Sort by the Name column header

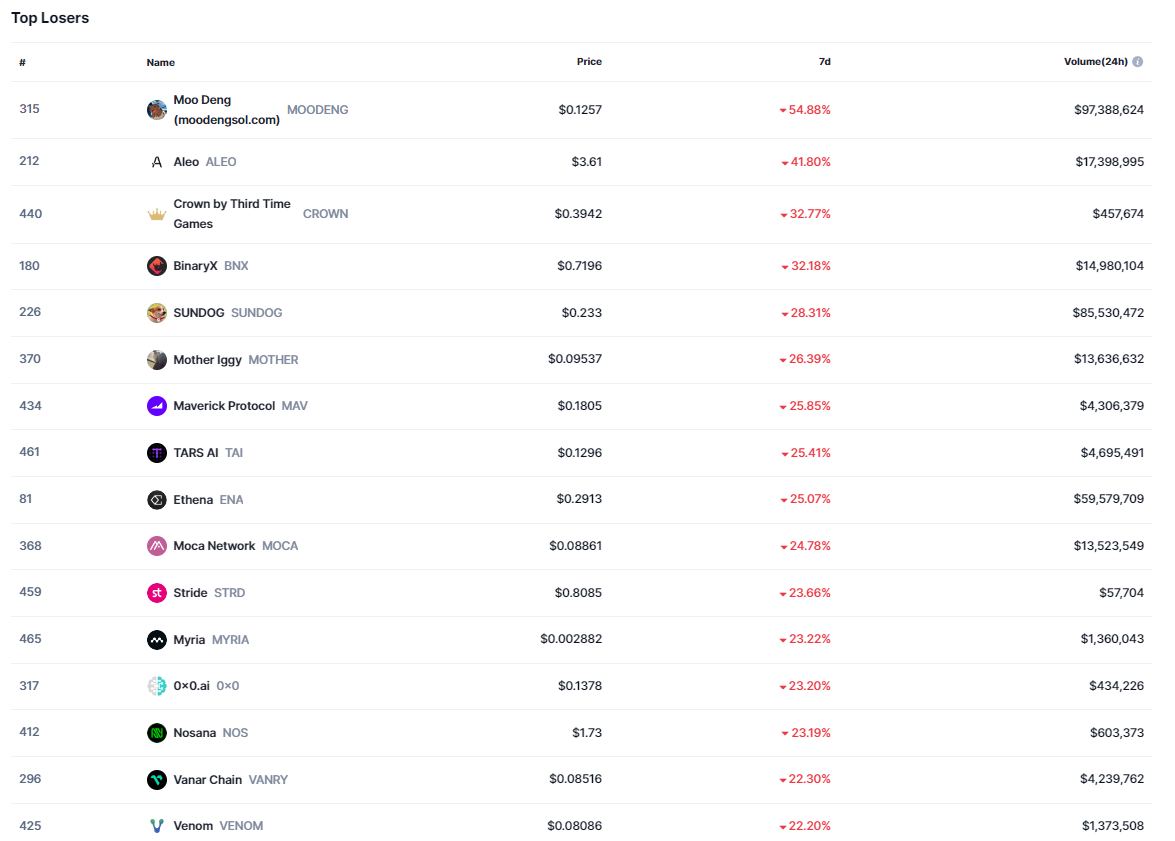coord(160,63)
